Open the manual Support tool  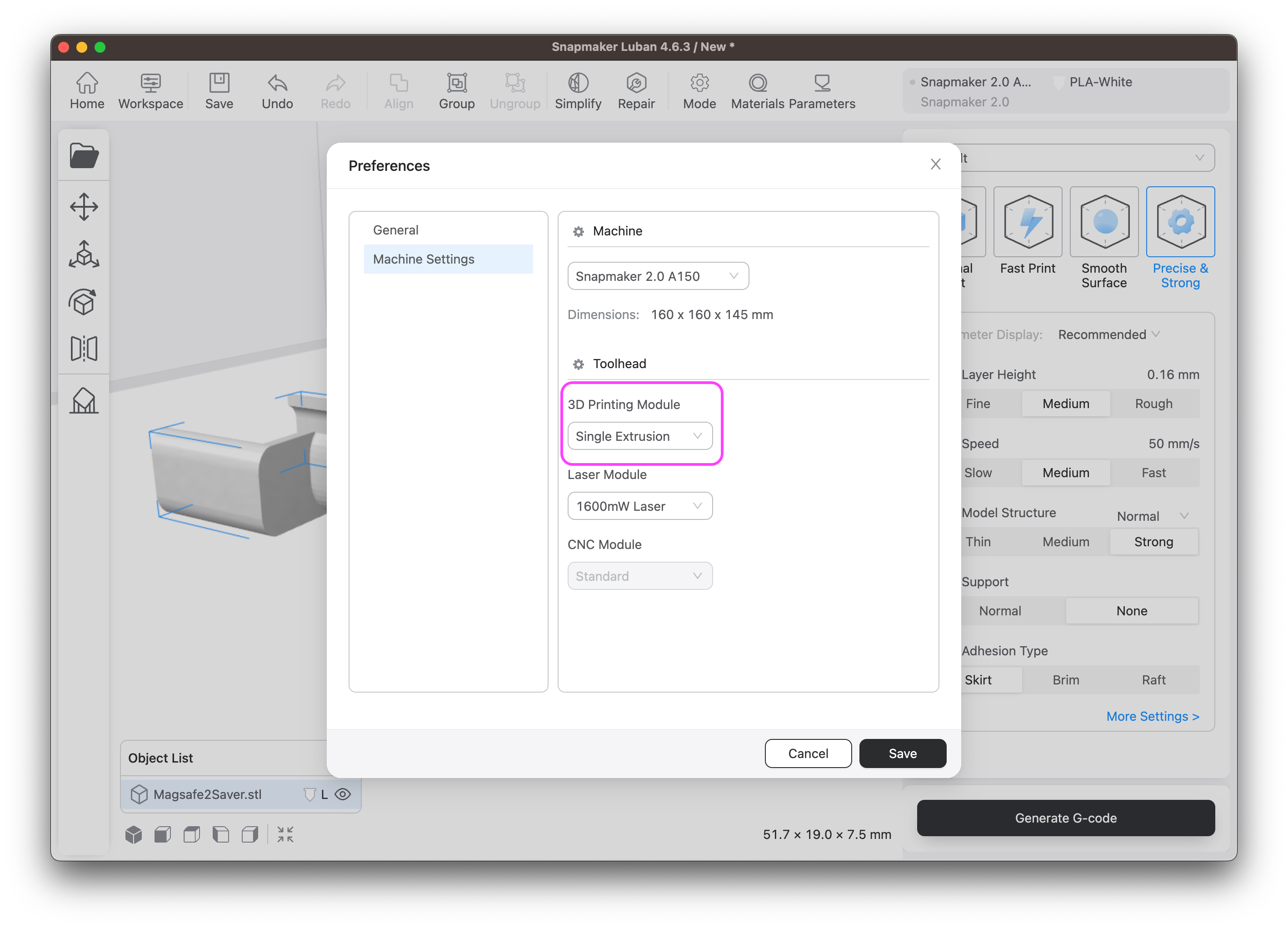[x=84, y=400]
